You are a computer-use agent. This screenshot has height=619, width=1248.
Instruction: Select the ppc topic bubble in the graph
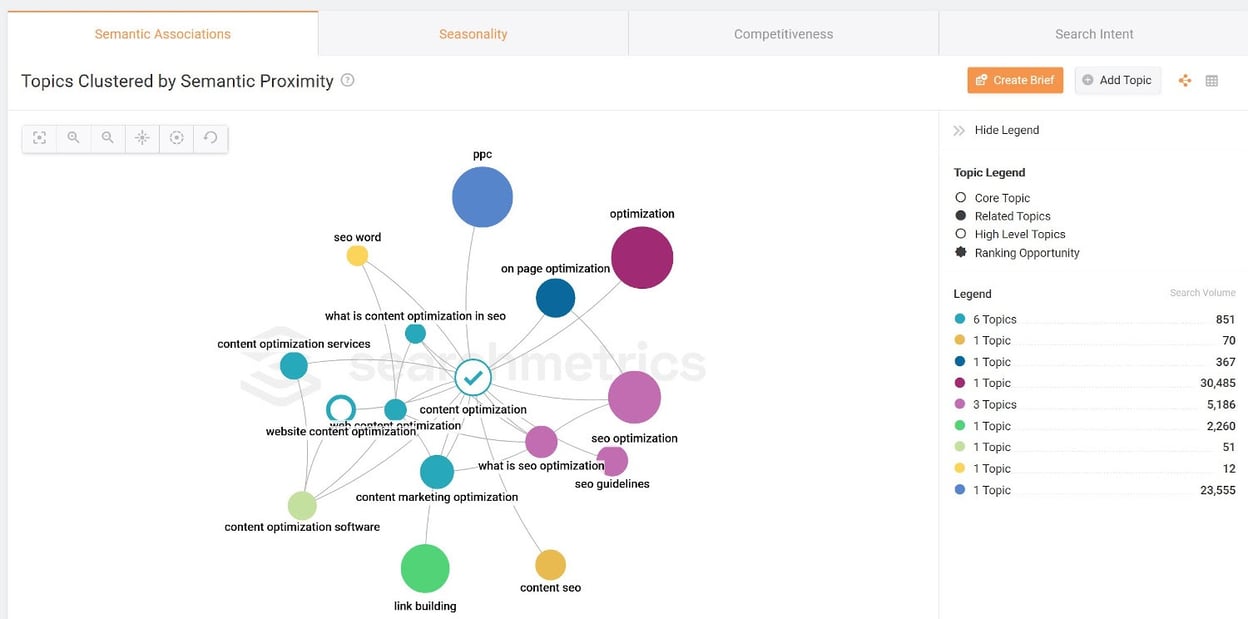482,196
